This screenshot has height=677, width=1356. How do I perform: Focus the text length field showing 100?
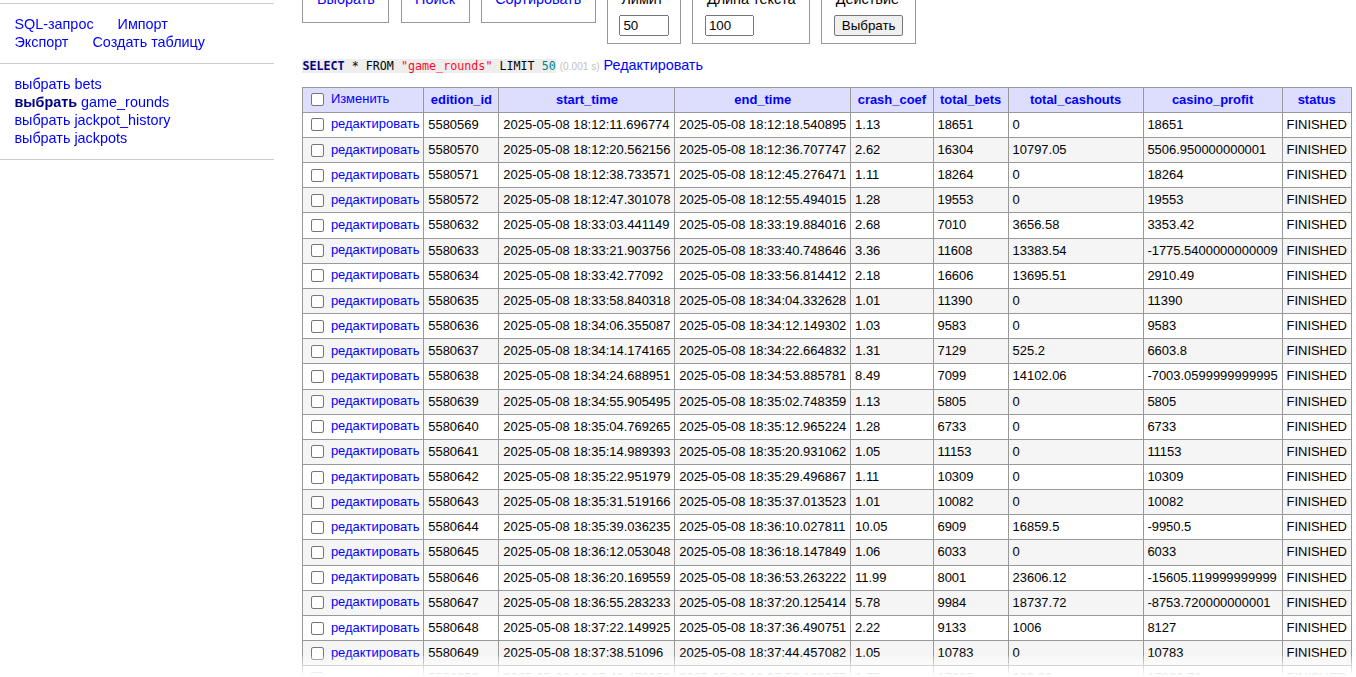[729, 26]
